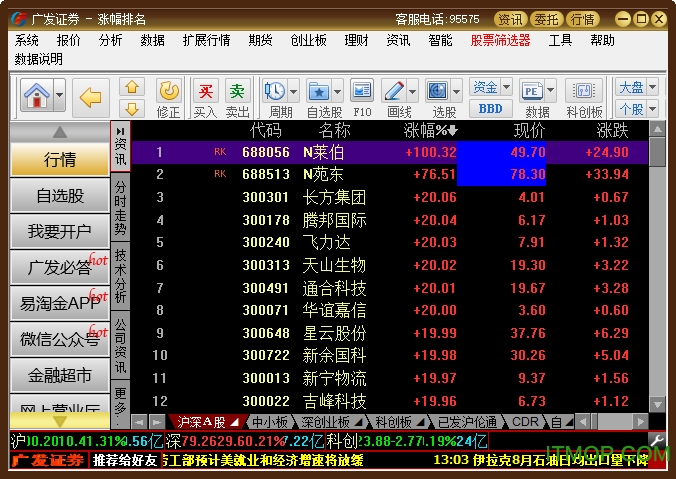
Task: Open the PE 数据 icon
Action: click(x=532, y=91)
